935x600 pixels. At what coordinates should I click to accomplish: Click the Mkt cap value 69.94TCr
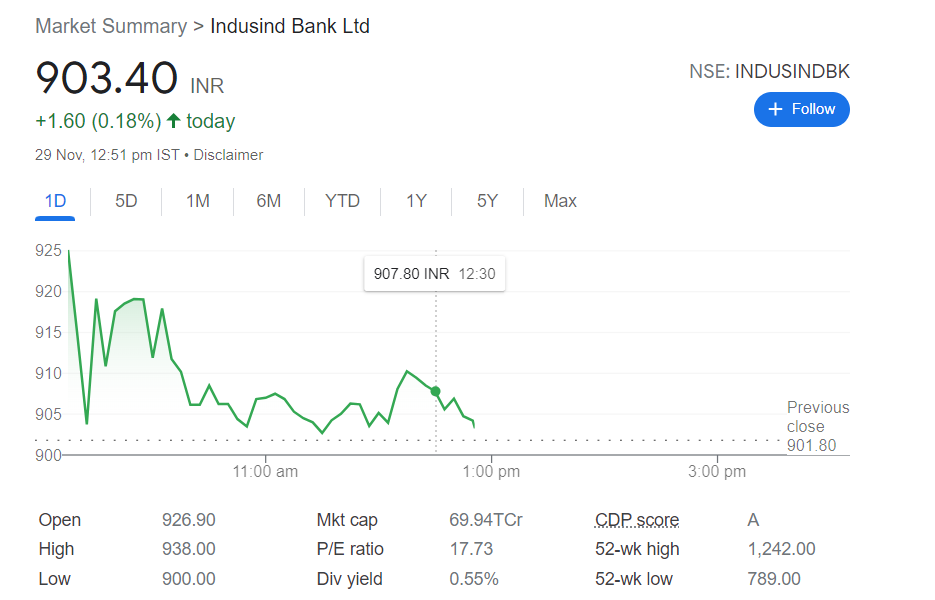click(x=485, y=520)
